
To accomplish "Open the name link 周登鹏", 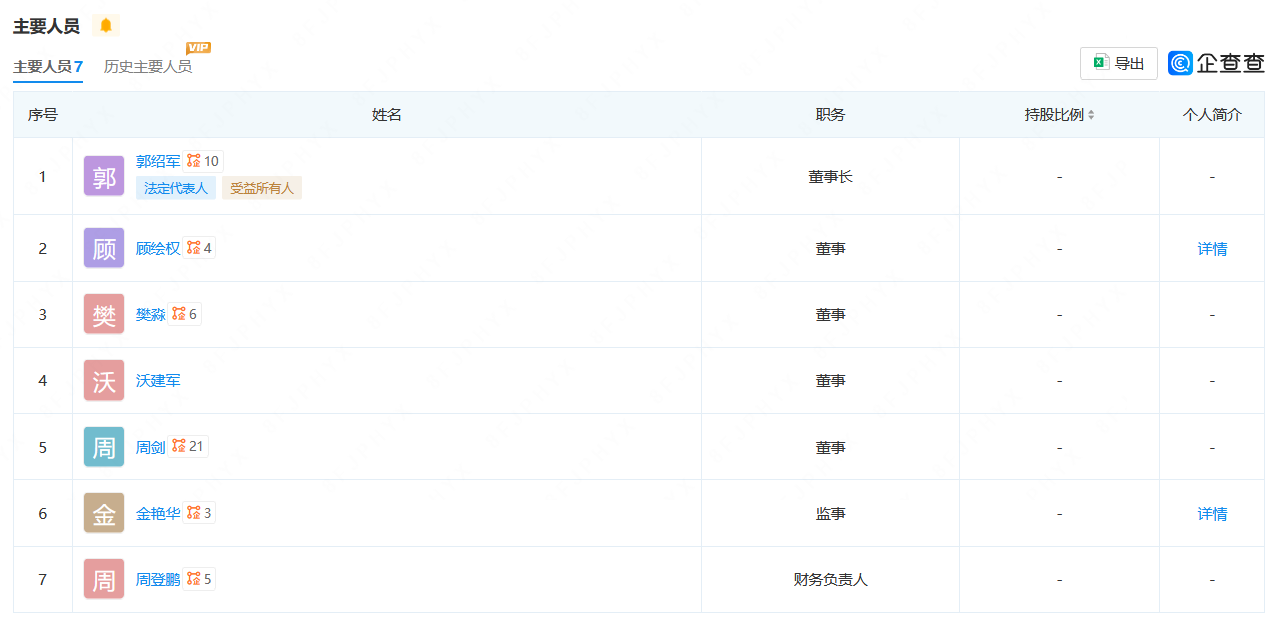I will pyautogui.click(x=158, y=579).
